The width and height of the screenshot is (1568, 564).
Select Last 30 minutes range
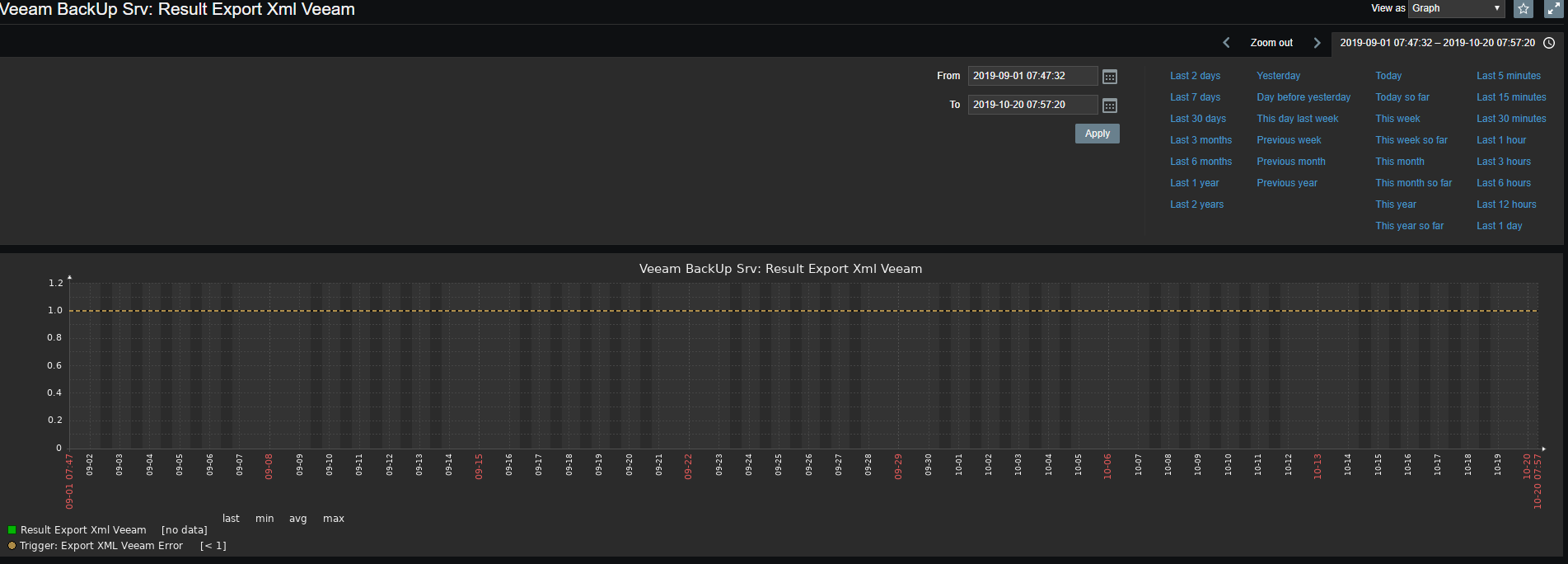(1511, 119)
